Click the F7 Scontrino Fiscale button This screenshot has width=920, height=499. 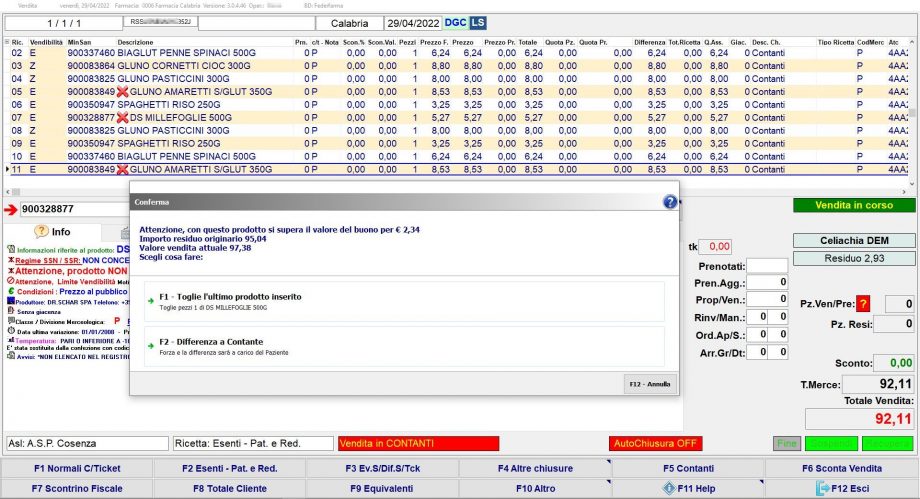click(76, 488)
